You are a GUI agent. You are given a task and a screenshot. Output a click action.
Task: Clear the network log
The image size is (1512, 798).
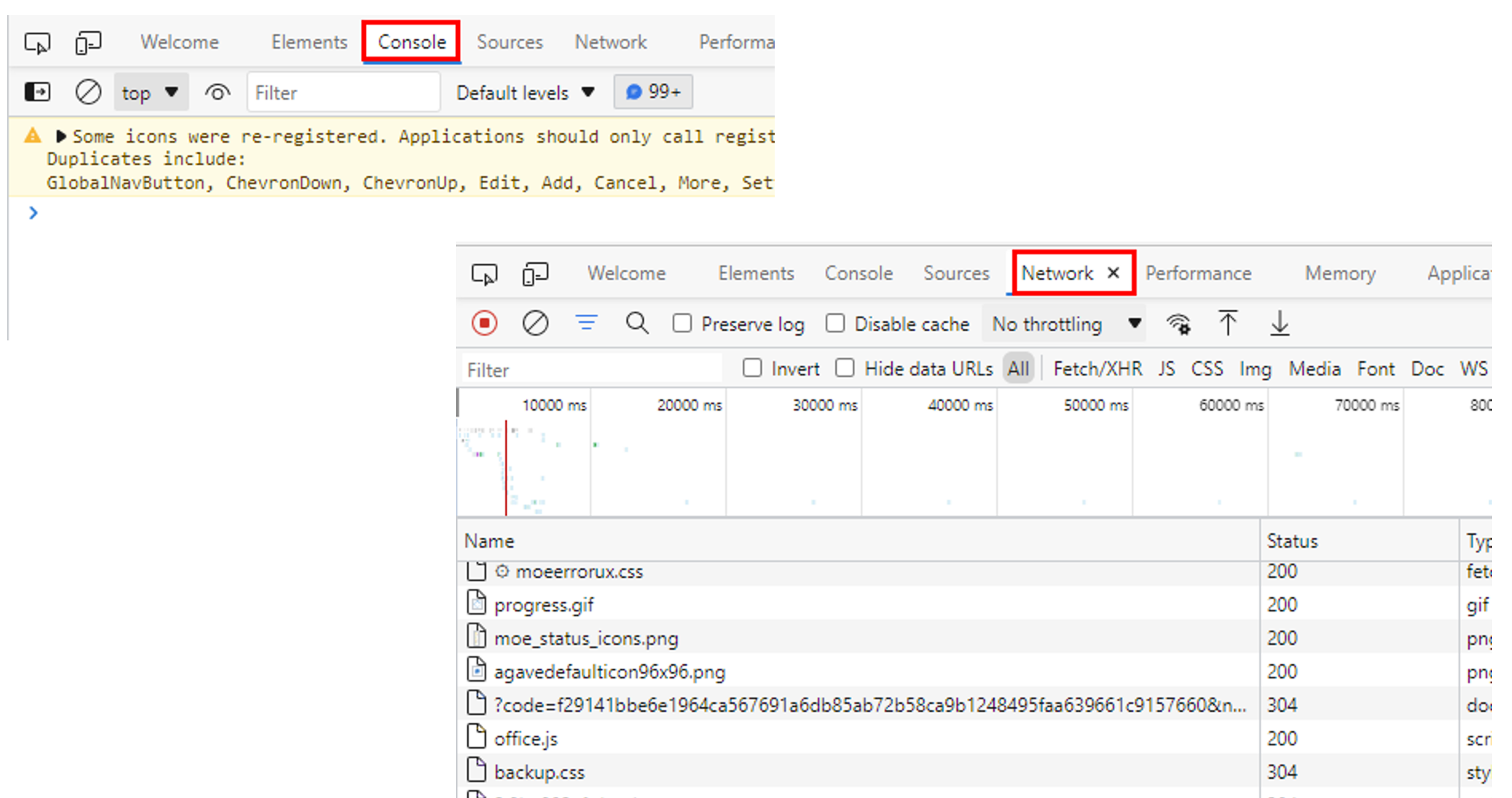click(535, 324)
